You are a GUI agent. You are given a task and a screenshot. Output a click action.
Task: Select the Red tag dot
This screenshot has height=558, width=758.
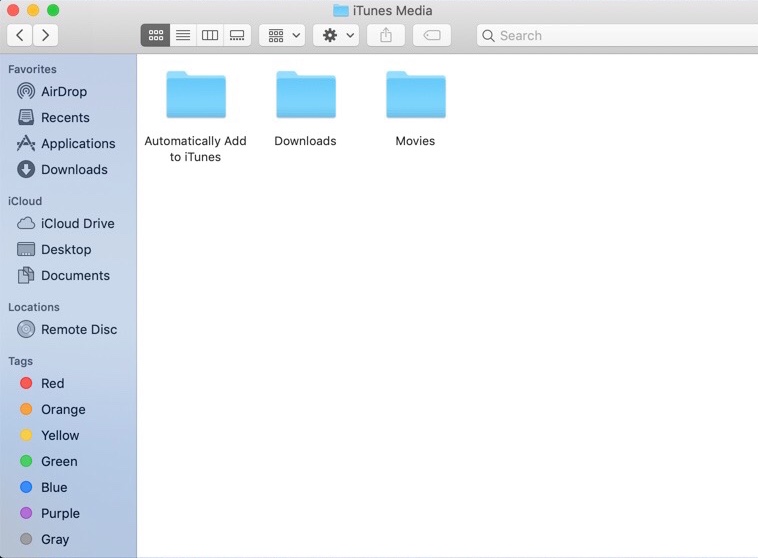[x=26, y=383]
